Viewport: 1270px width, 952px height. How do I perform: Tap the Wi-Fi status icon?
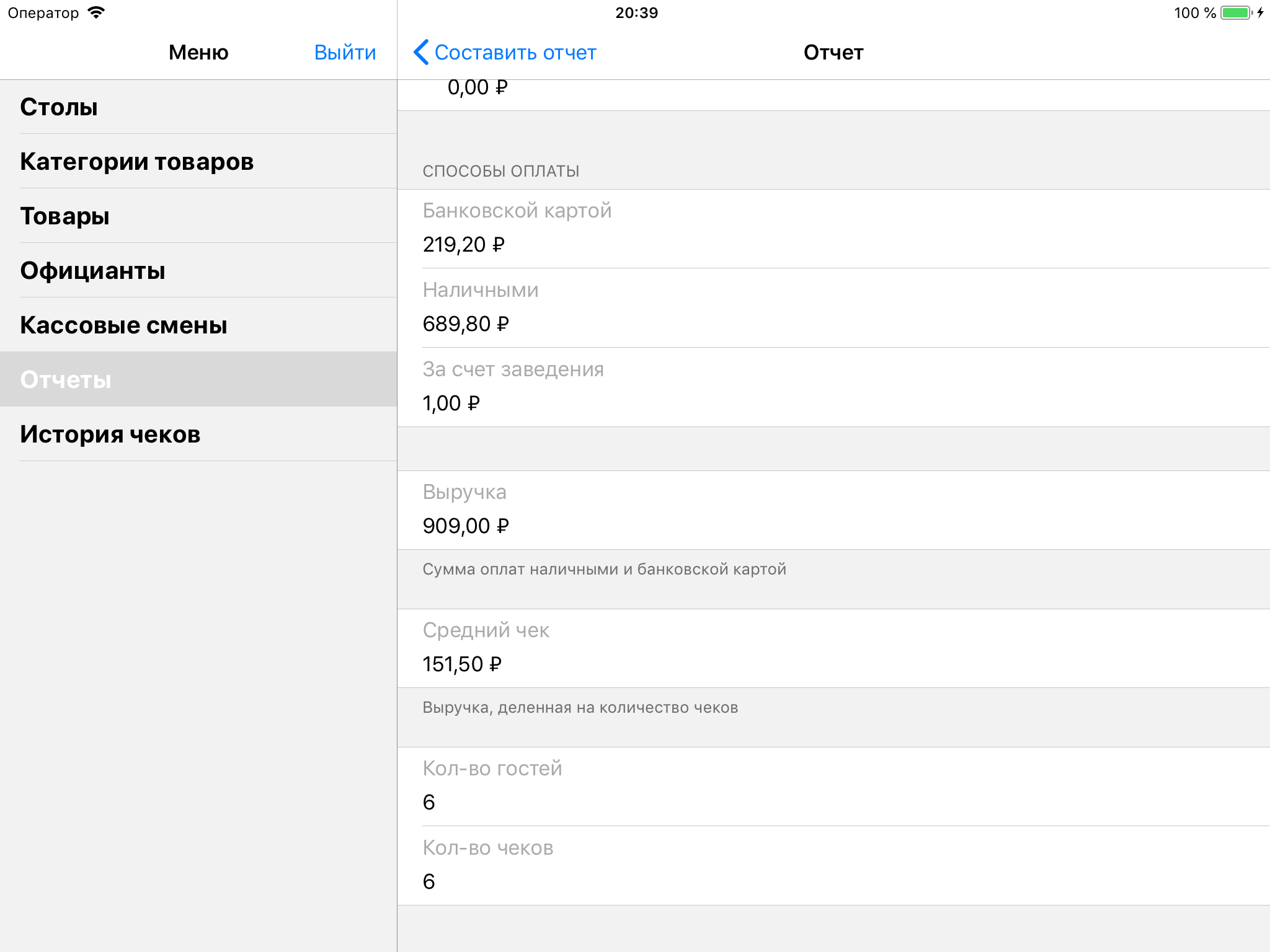point(97,13)
